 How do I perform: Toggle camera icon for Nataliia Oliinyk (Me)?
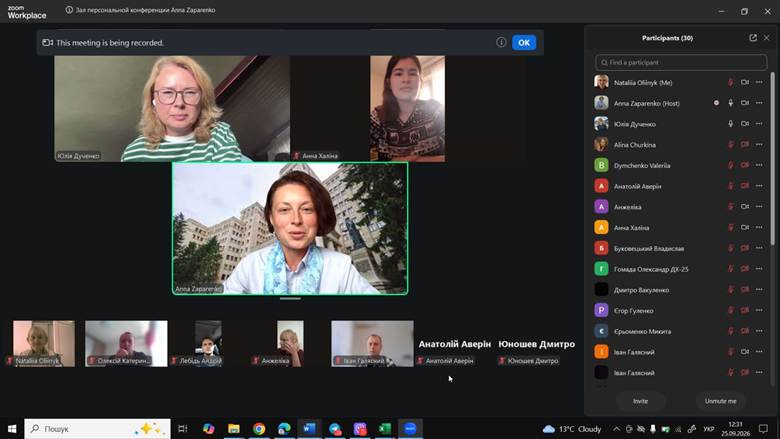(745, 83)
